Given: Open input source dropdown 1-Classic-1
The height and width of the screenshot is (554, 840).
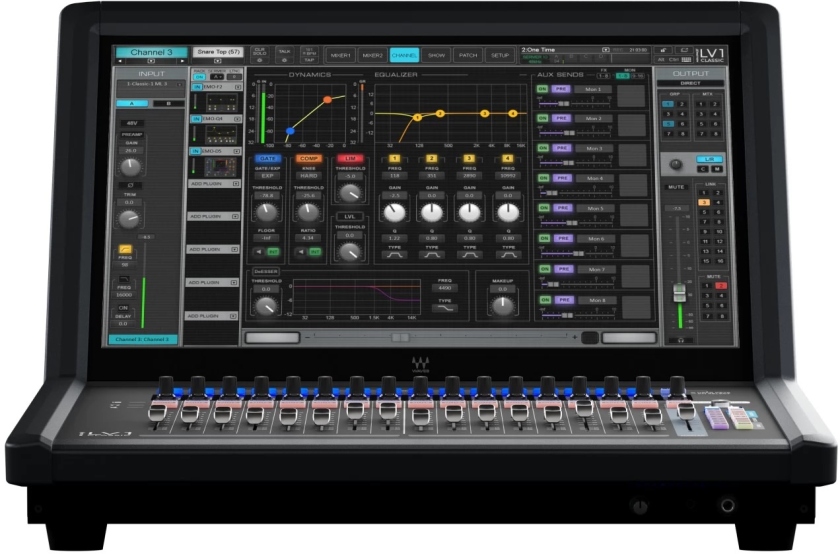Looking at the screenshot, I should pyautogui.click(x=151, y=85).
